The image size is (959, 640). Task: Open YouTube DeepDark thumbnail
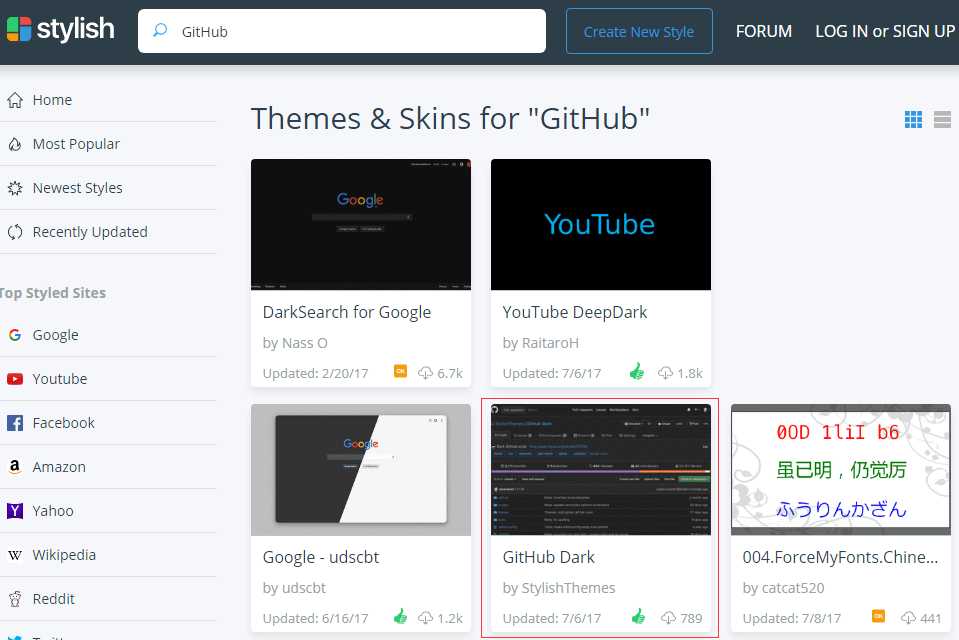pyautogui.click(x=601, y=225)
